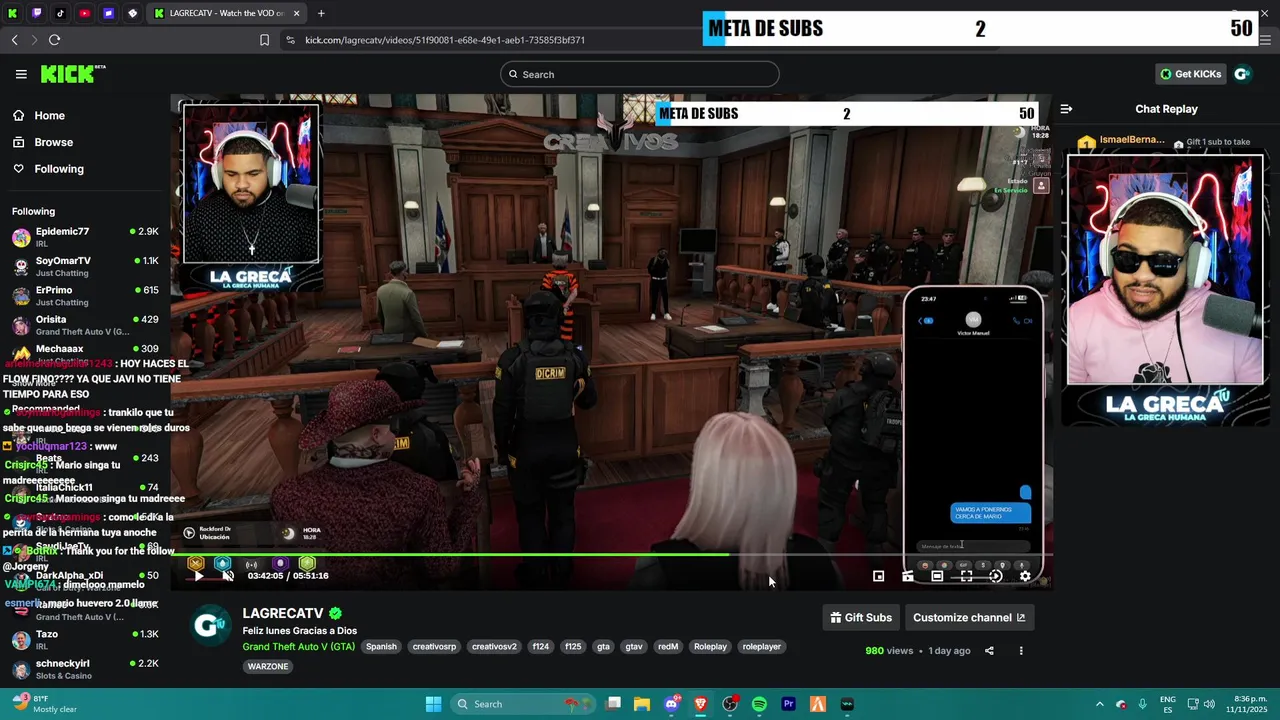
Task: Click the Kick logo
Action: 72,74
